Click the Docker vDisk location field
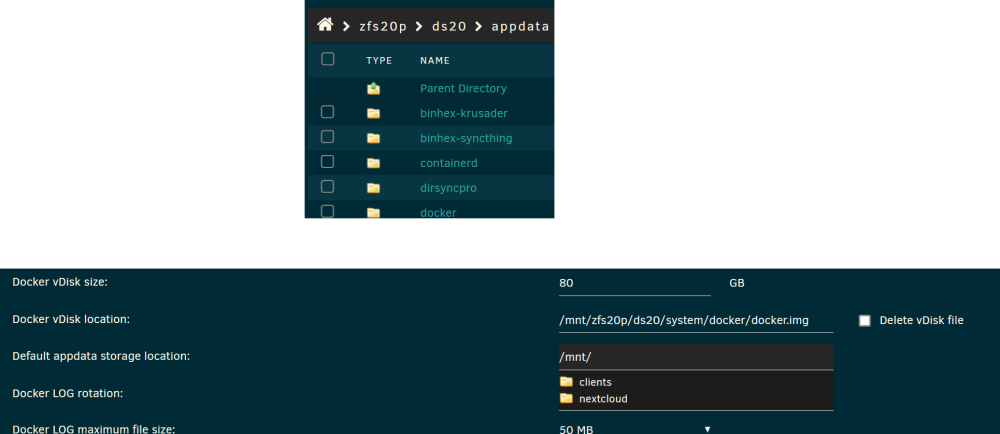The height and width of the screenshot is (434, 1000). (696, 321)
